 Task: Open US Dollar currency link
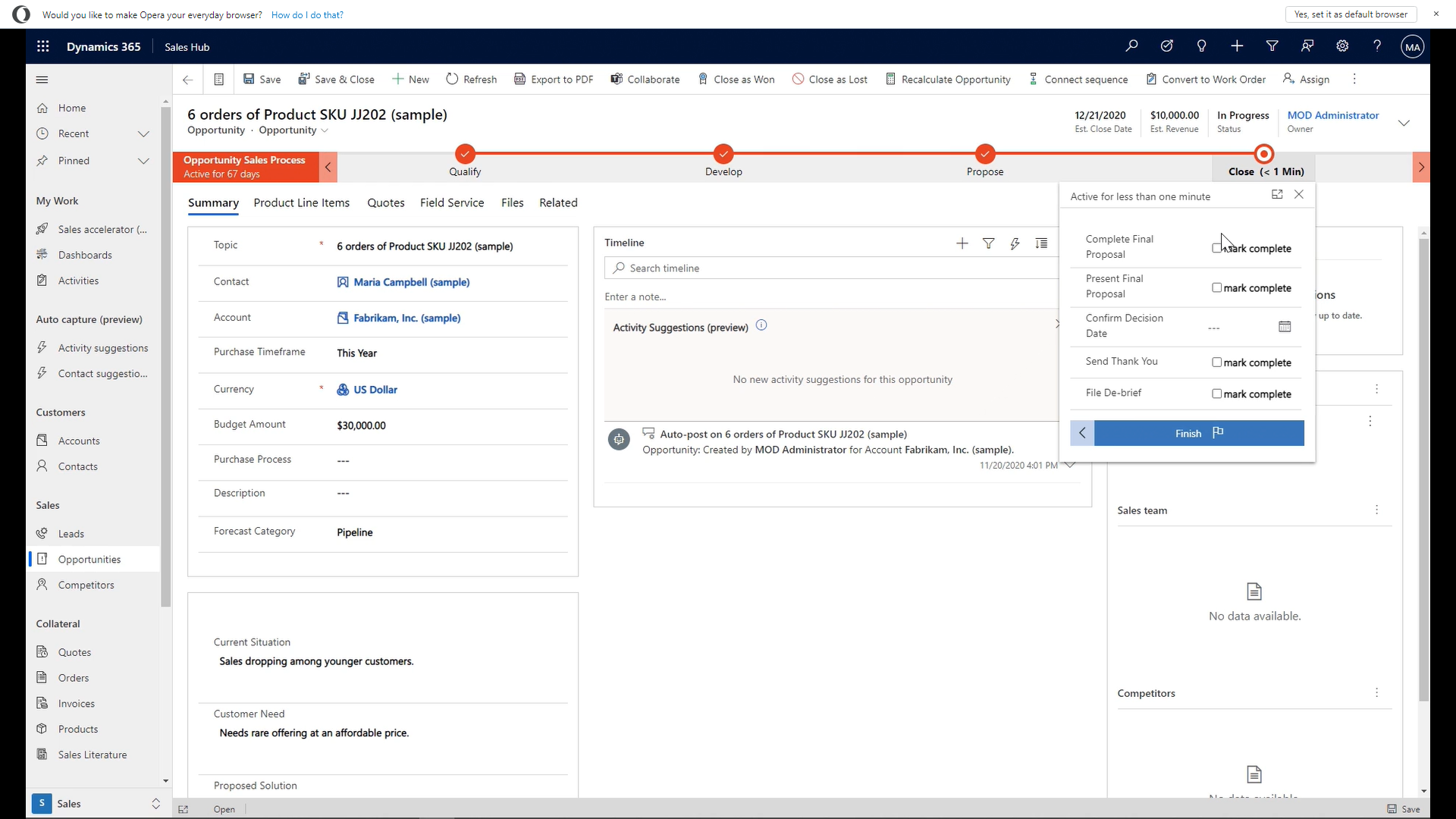[x=375, y=390]
